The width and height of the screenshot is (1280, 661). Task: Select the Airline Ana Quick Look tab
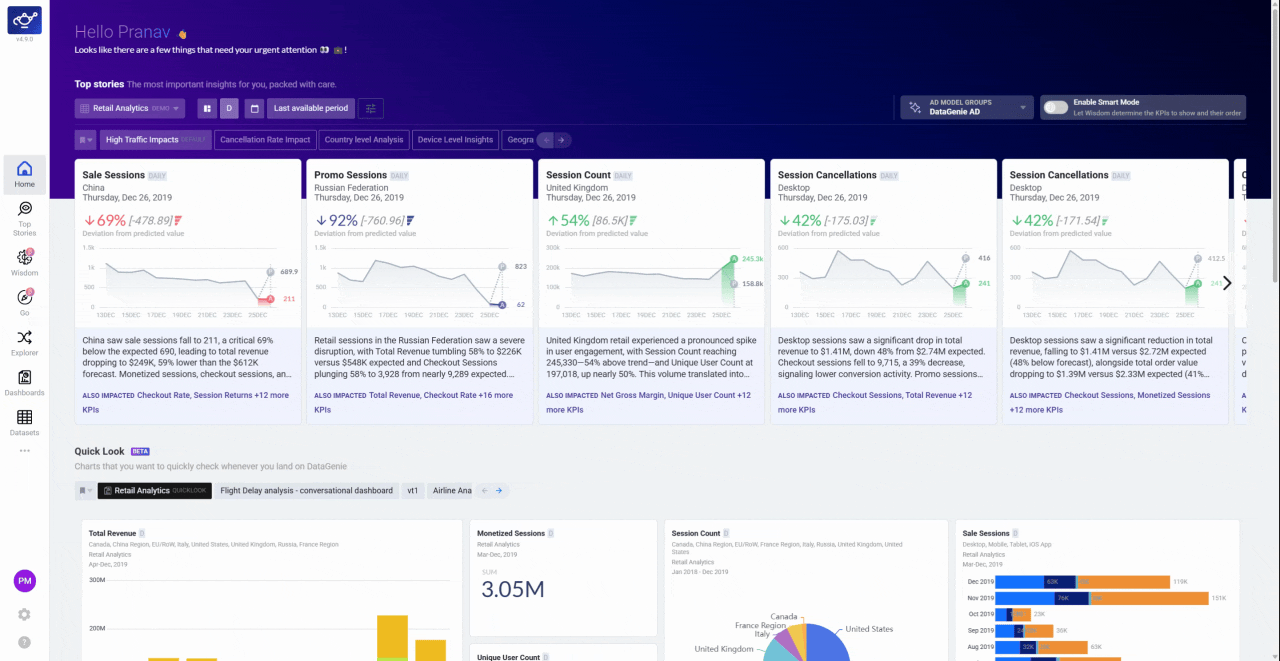tap(451, 491)
